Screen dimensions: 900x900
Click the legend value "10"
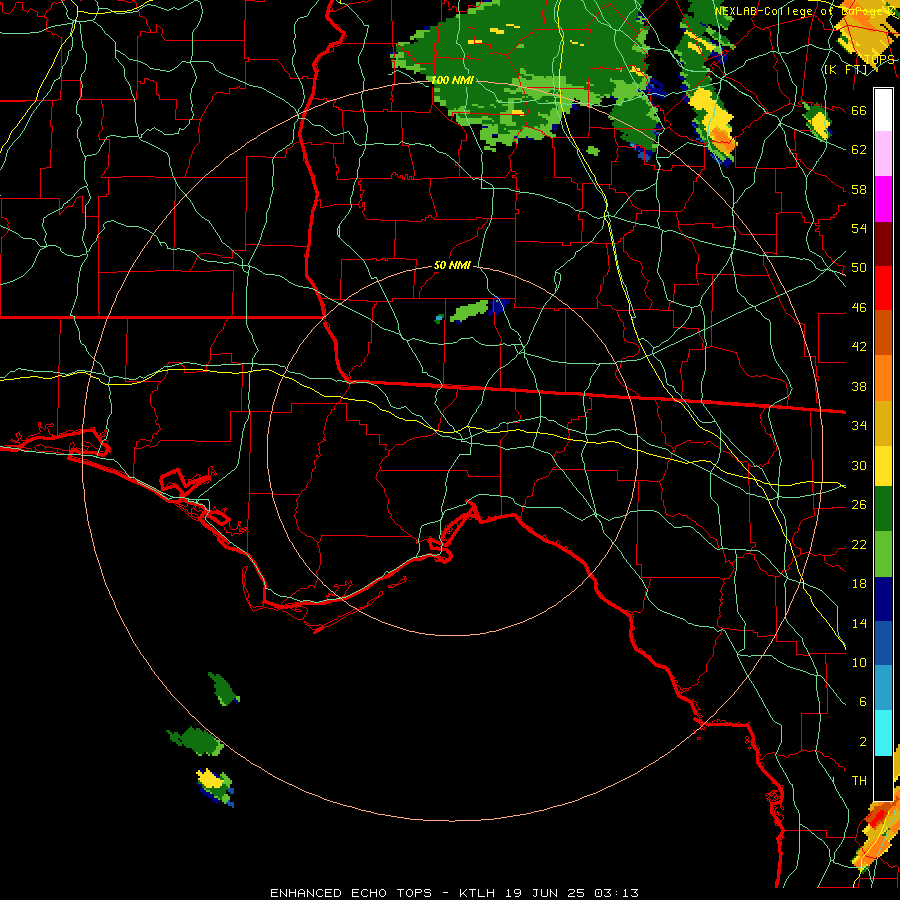[859, 662]
